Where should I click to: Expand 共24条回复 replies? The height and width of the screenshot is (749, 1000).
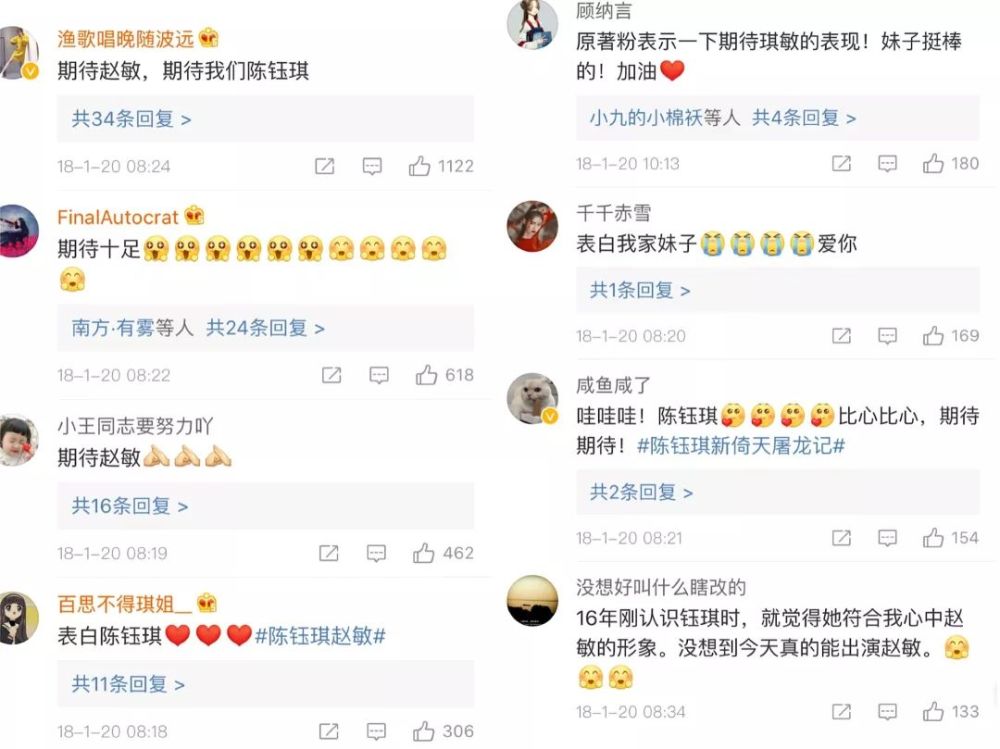[265, 328]
